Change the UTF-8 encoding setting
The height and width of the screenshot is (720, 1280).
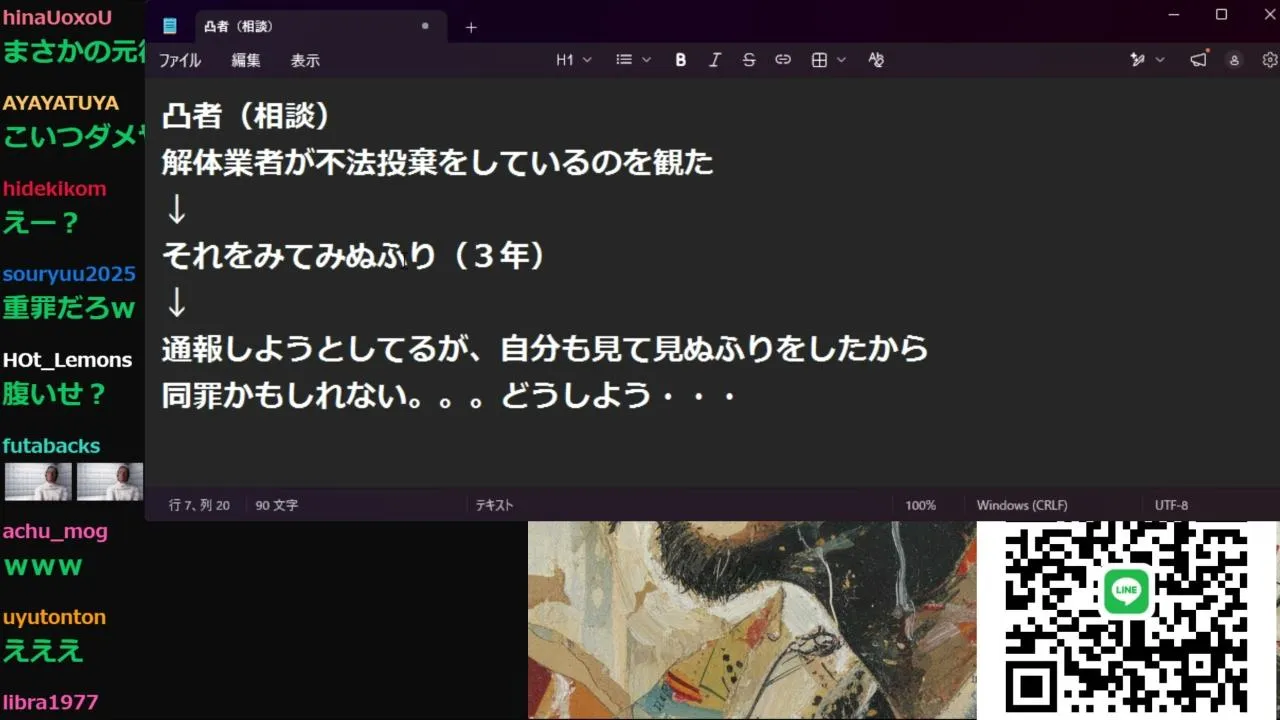coord(1171,505)
